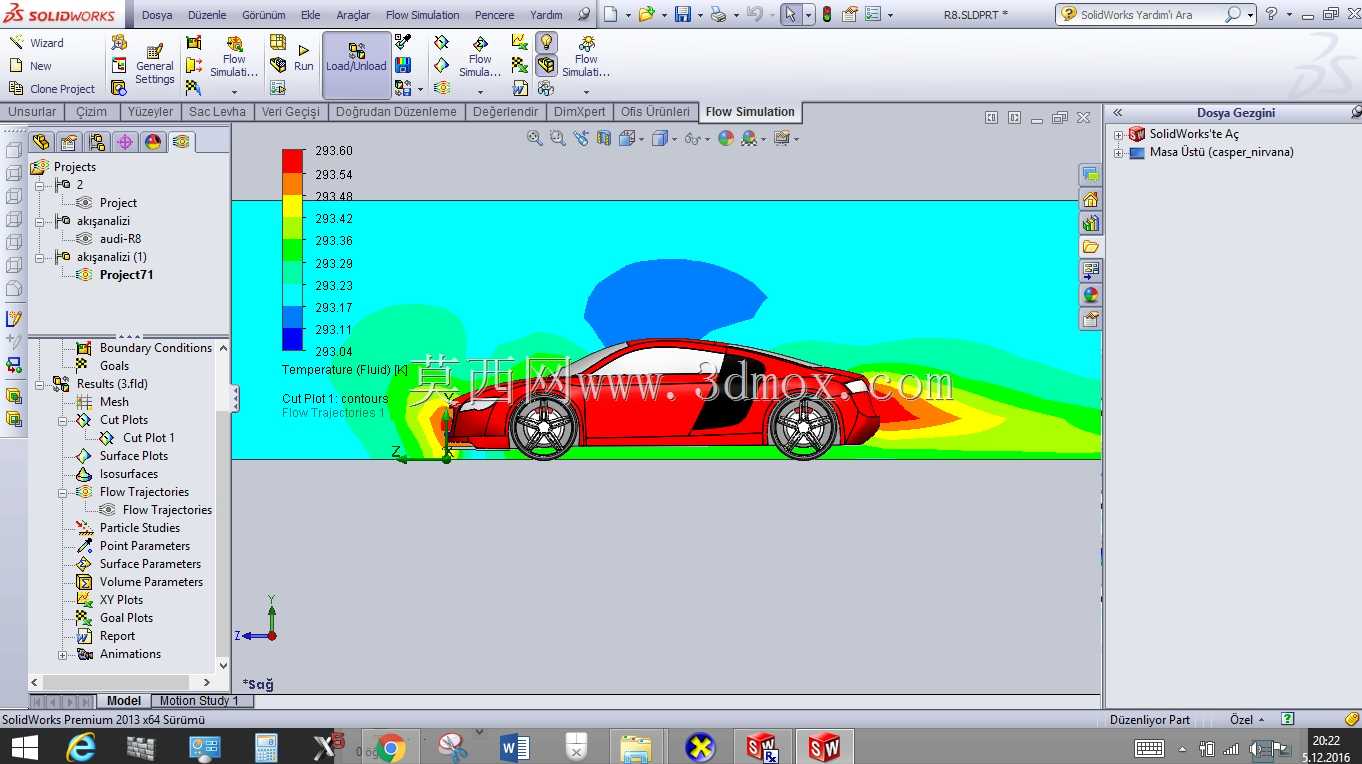The height and width of the screenshot is (764, 1362).
Task: Click the red legend color at 293.60
Action: coord(292,161)
